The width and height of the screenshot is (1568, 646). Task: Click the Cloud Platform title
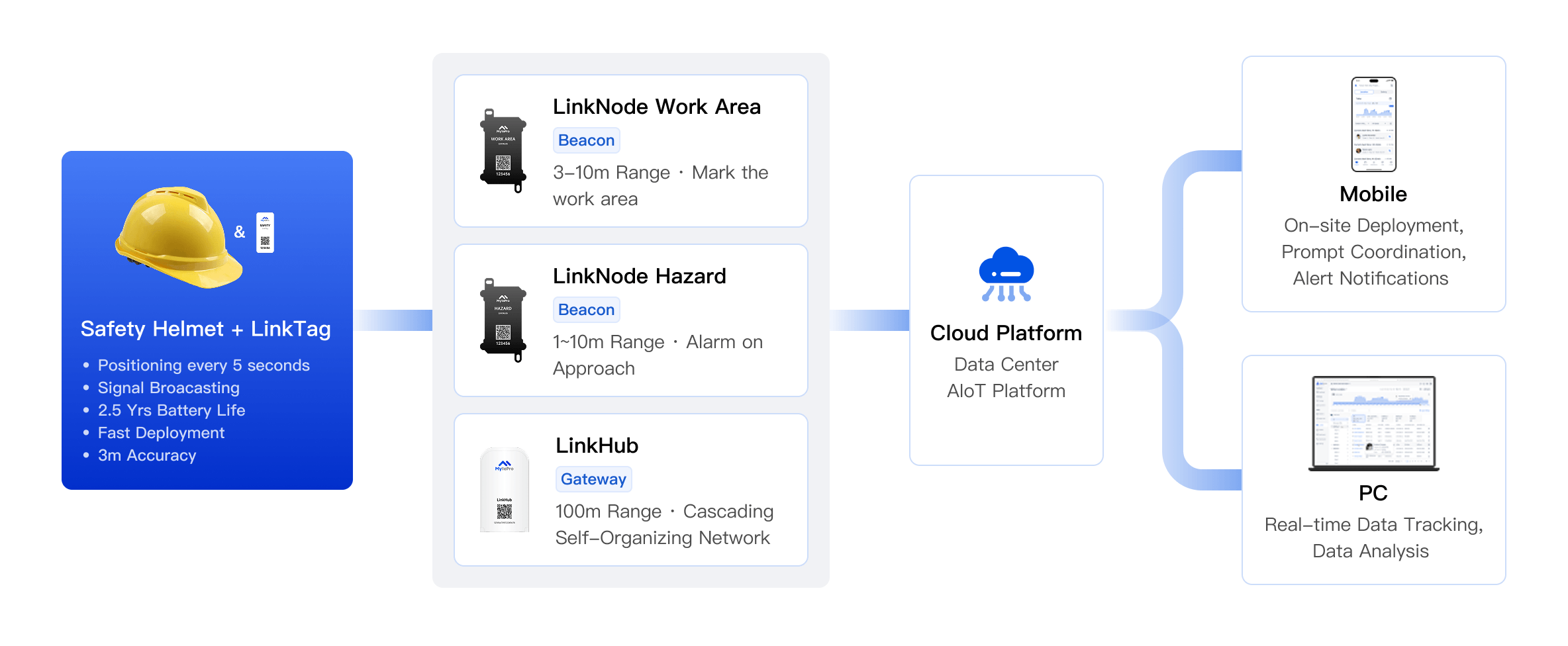point(1006,333)
